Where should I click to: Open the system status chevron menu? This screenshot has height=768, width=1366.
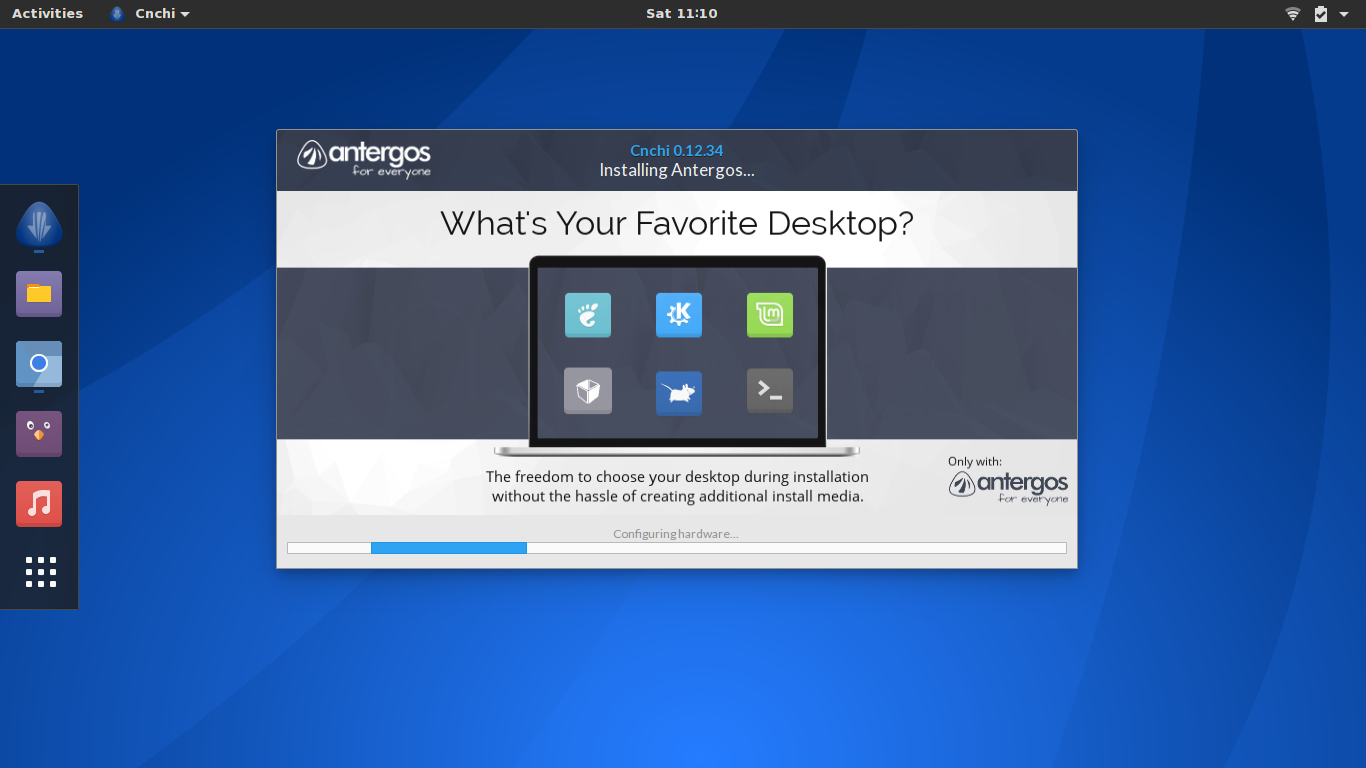tap(1345, 13)
